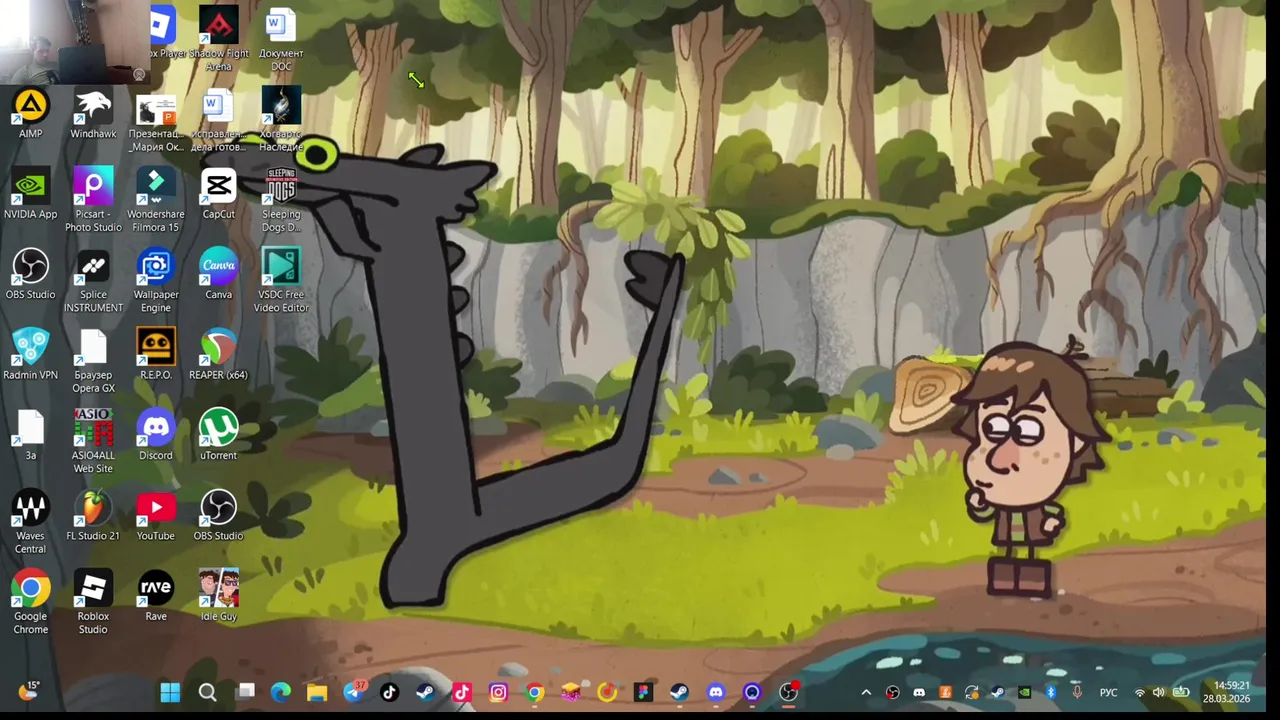Launch the Rave desktop shortcut

[x=156, y=597]
